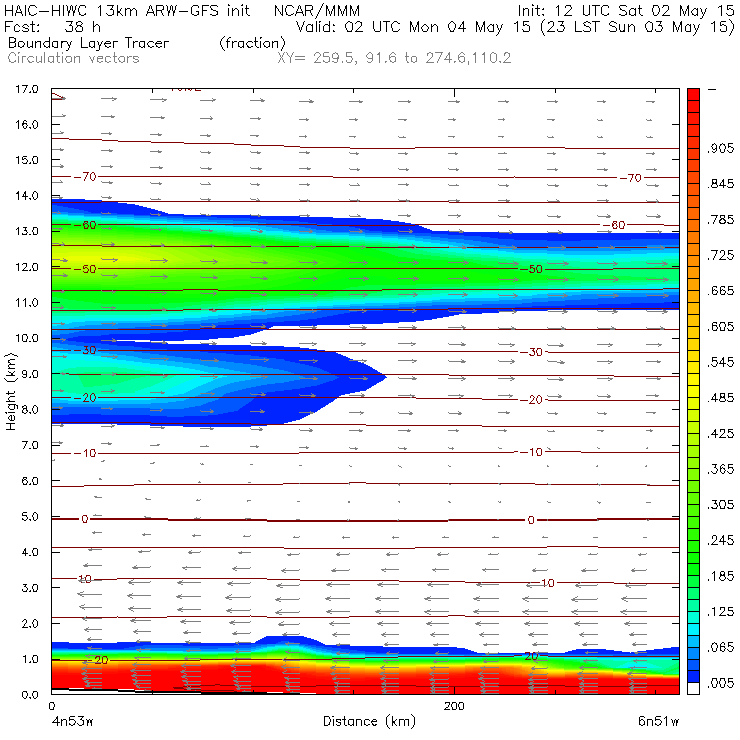Click the '.485' colorbar value
The image size is (740, 740).
click(x=721, y=398)
